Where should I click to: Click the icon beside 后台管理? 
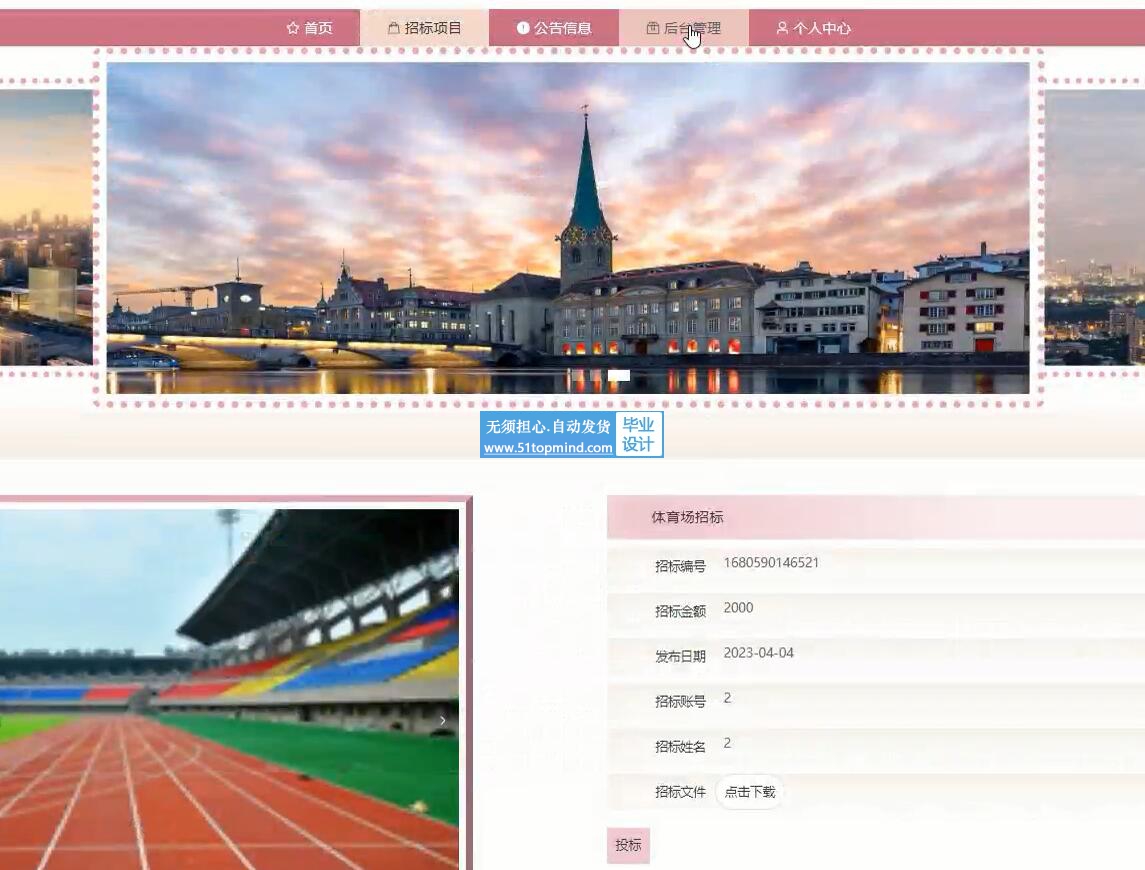coord(653,28)
